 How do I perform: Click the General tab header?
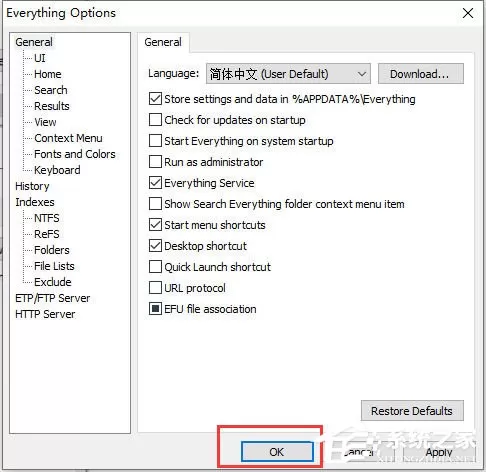(163, 42)
